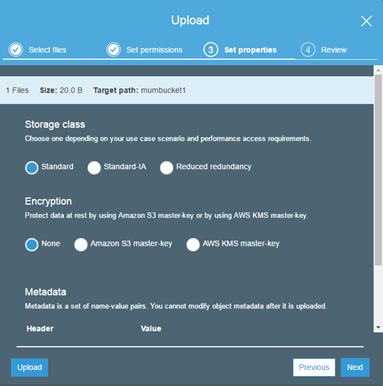Click the Set permissions checkmark step icon
Image resolution: width=383 pixels, height=386 pixels.
tap(113, 50)
